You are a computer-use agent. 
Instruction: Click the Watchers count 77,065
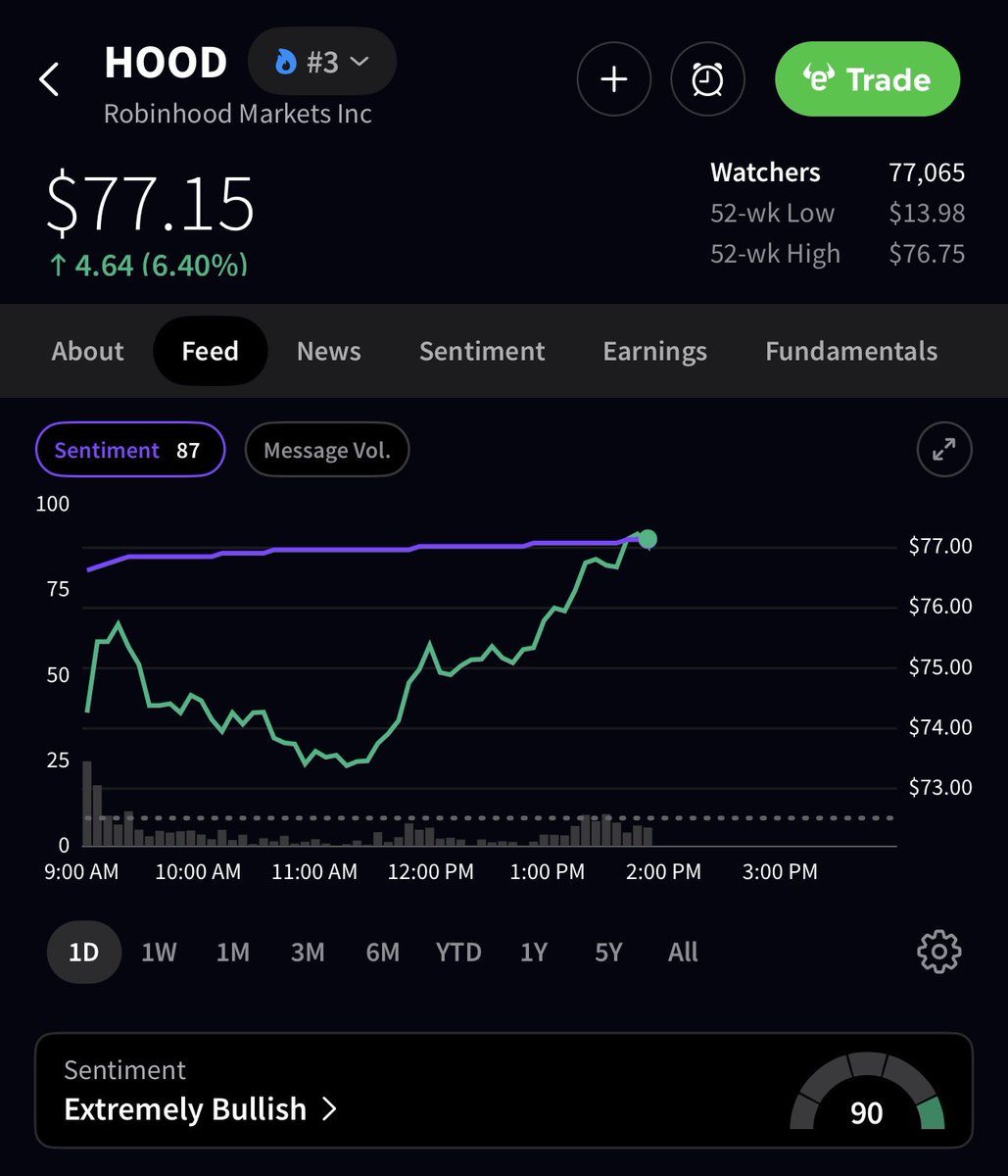pyautogui.click(x=927, y=172)
